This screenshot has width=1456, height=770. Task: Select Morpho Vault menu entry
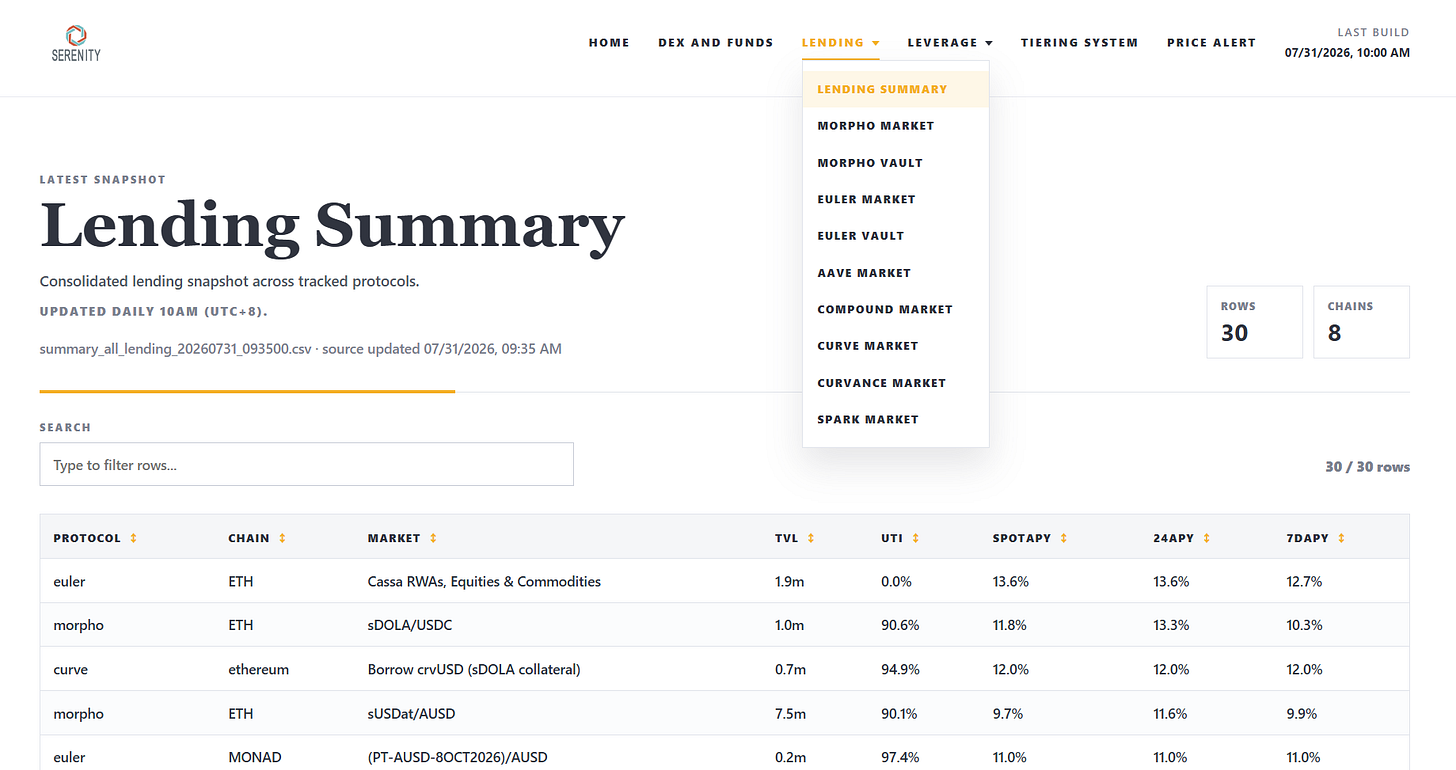pos(896,163)
